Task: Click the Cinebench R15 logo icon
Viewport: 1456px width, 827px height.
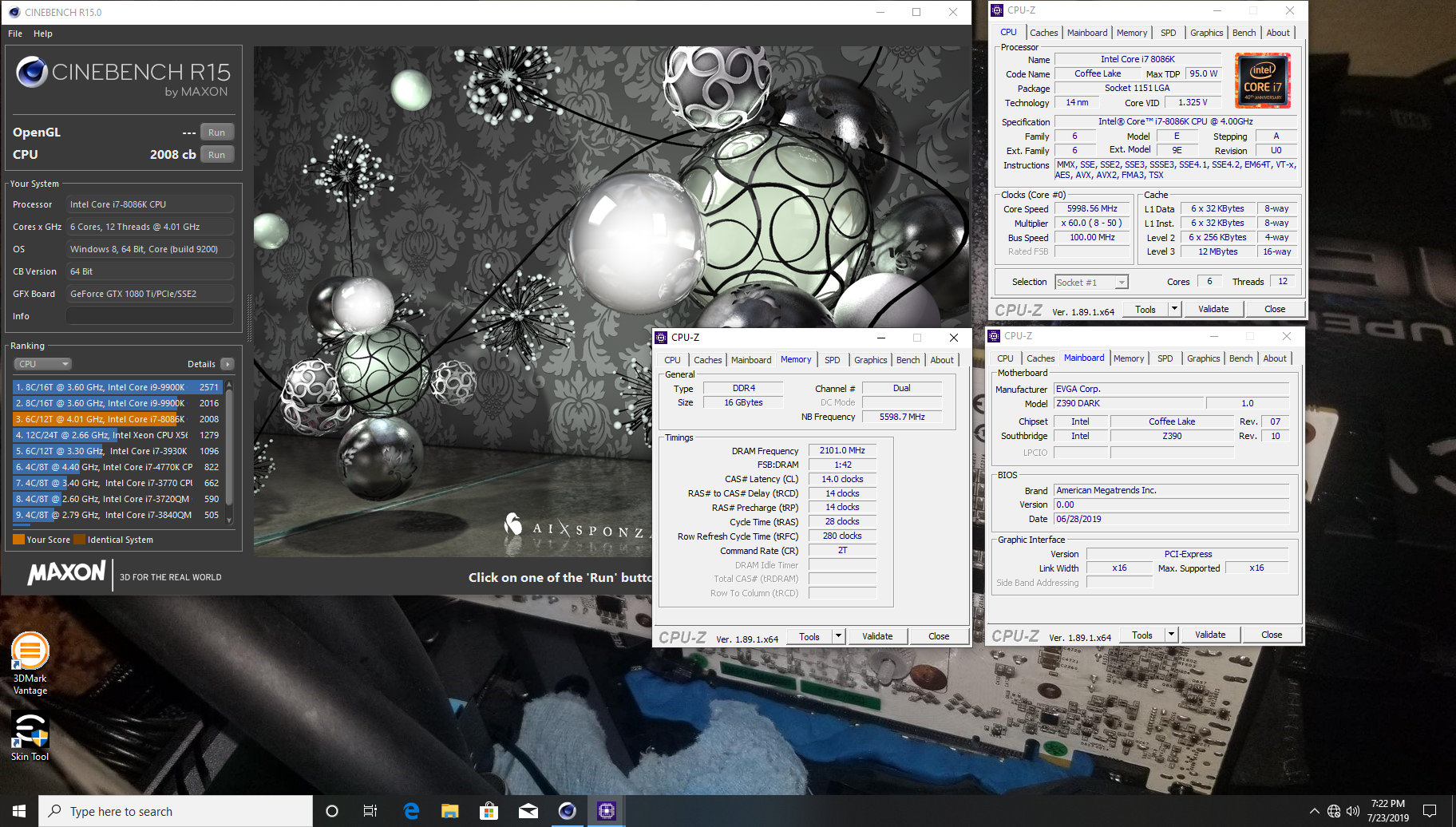Action: [32, 72]
